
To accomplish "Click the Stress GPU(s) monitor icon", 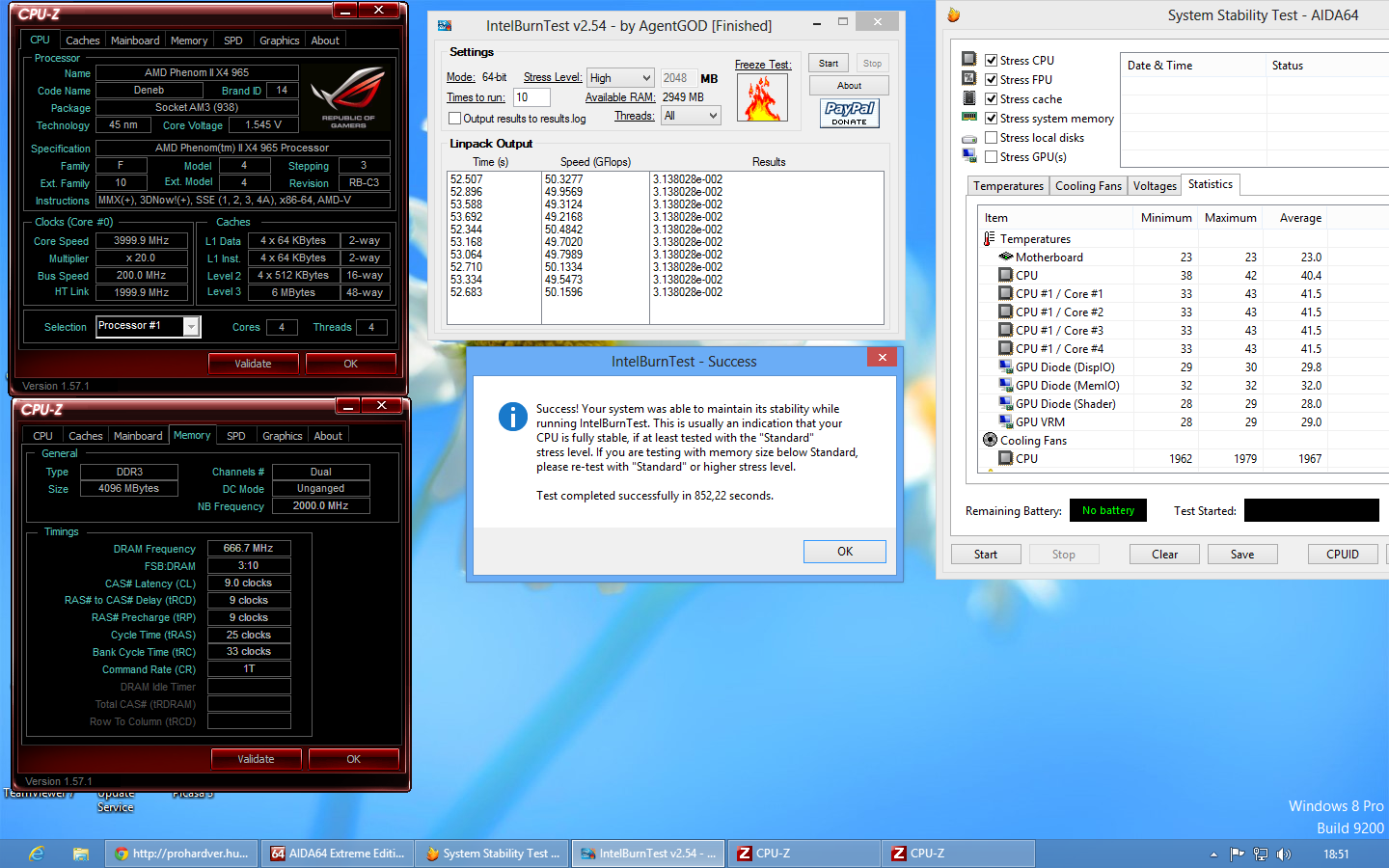I will pos(969,156).
